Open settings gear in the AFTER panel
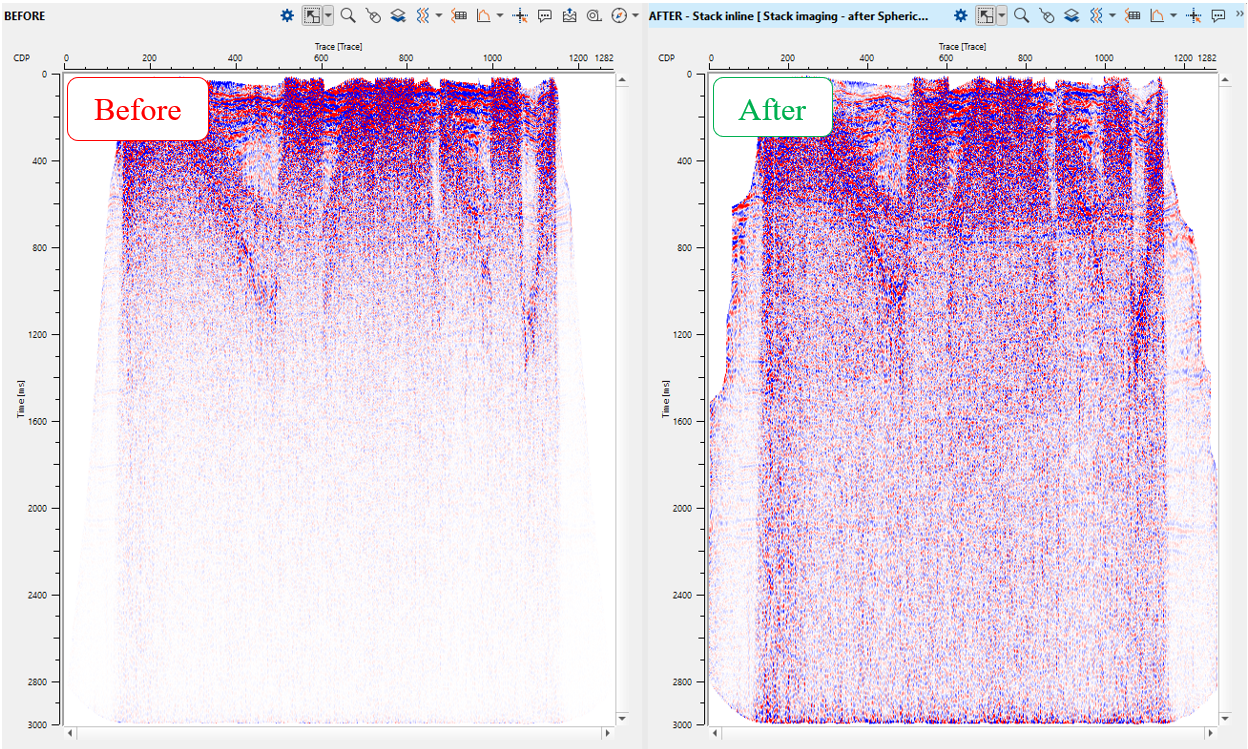The width and height of the screenshot is (1248, 749). point(960,16)
